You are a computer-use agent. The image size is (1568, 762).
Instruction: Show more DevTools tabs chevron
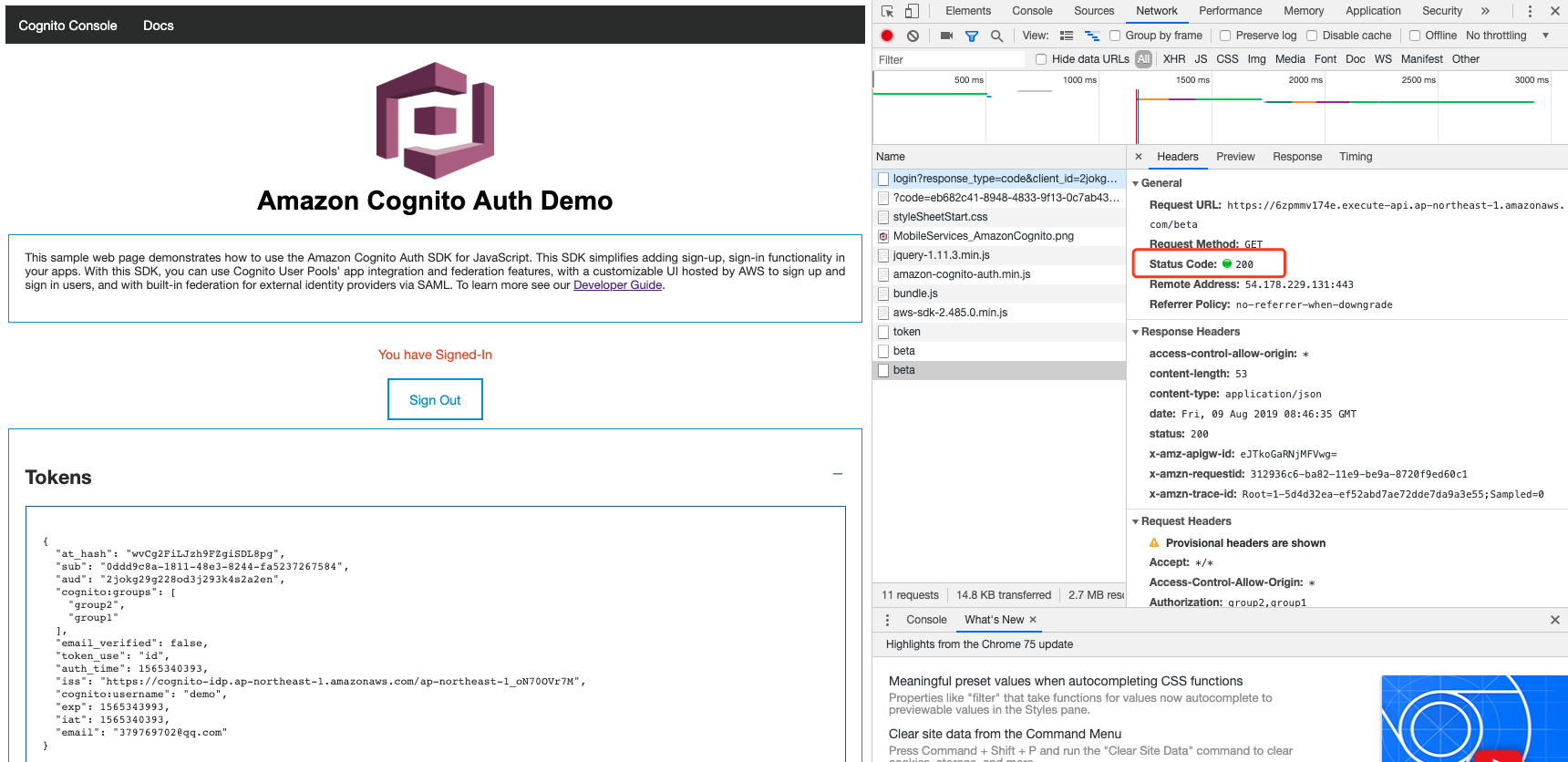[x=1485, y=11]
